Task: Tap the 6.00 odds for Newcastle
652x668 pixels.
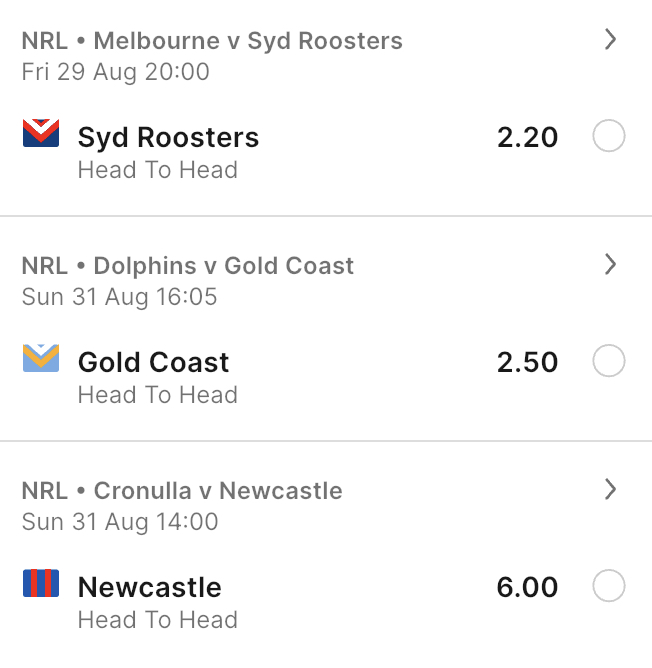Action: (527, 587)
